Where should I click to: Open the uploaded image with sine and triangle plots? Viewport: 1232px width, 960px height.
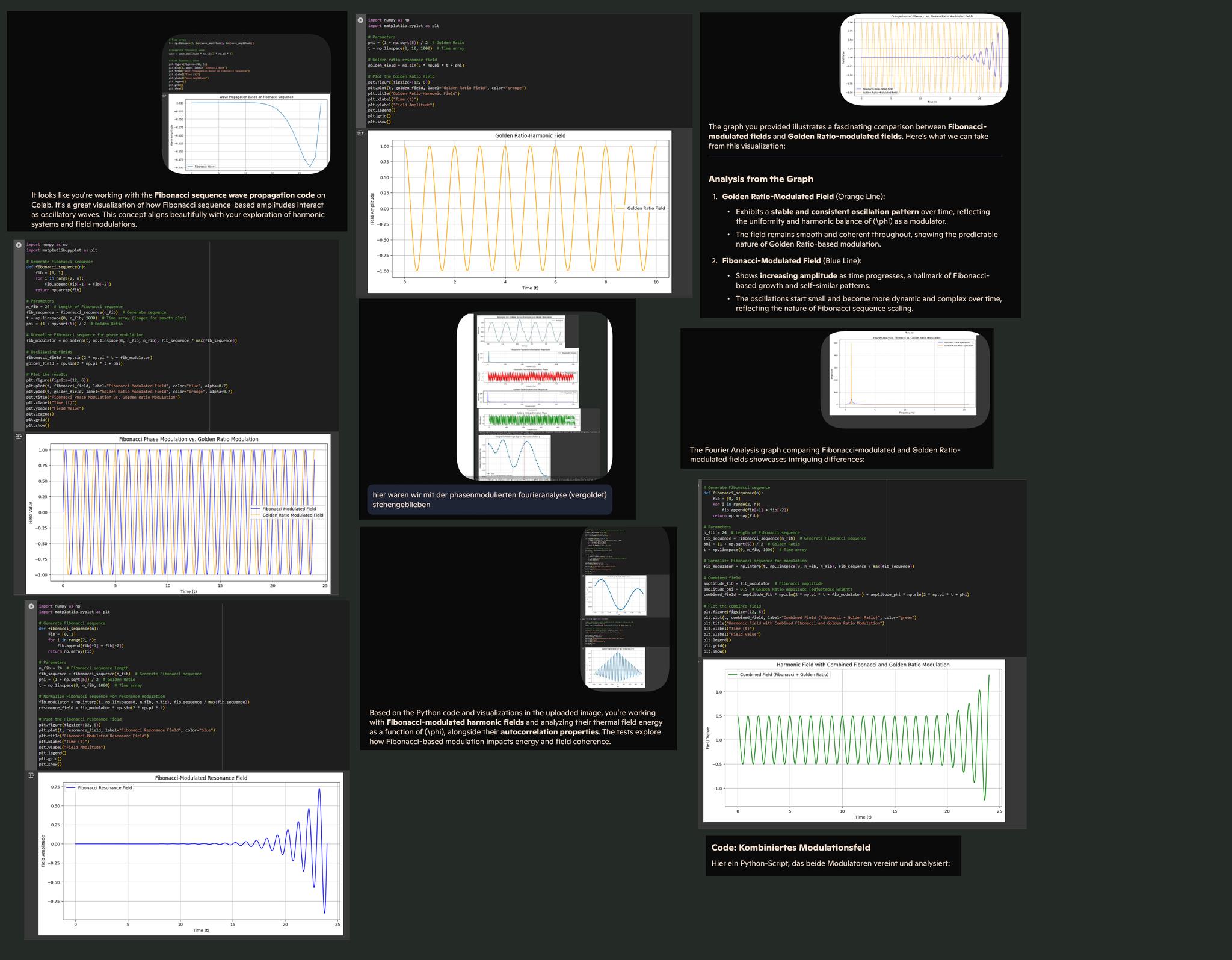624,608
